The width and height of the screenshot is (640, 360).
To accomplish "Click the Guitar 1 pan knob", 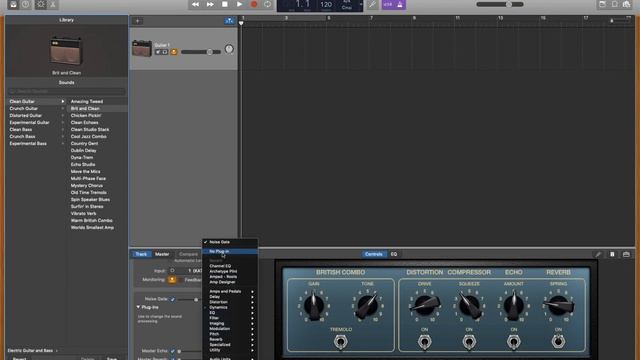I will 229,49.
